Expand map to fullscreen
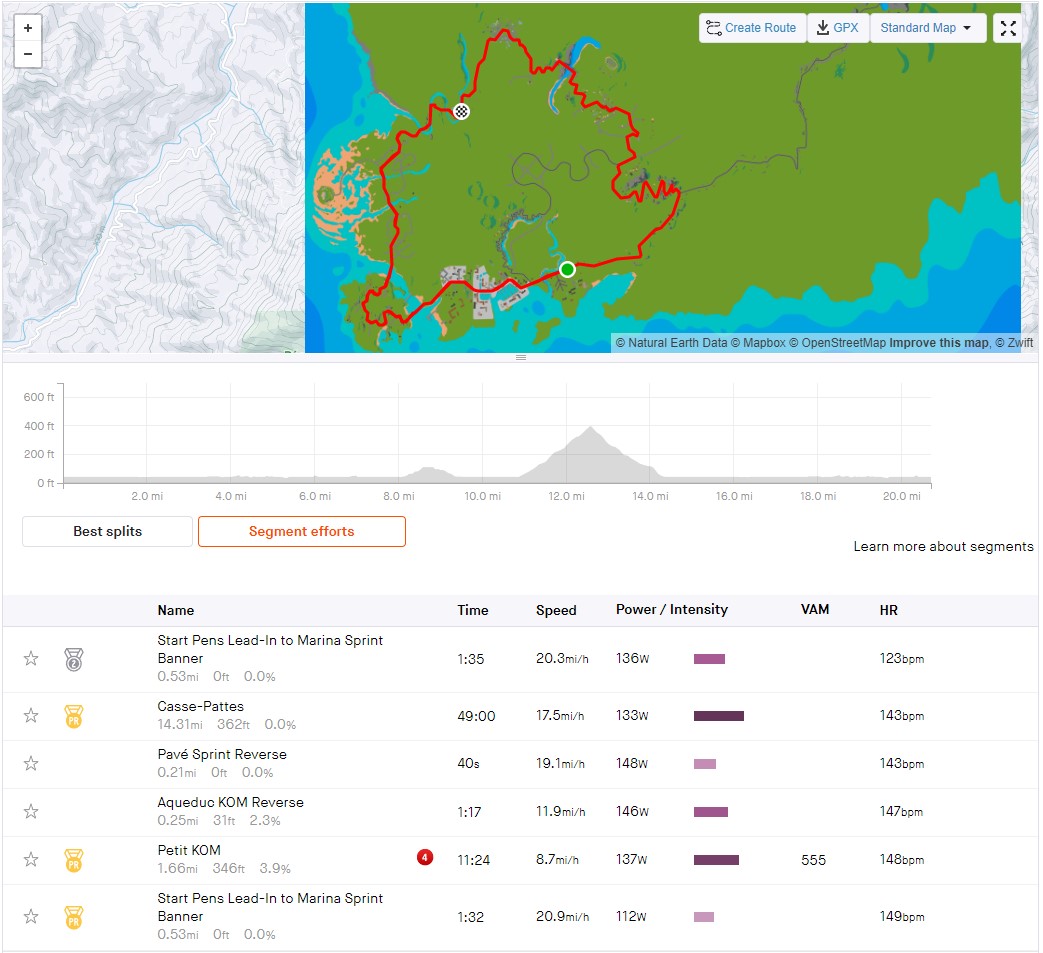 pyautogui.click(x=1008, y=28)
